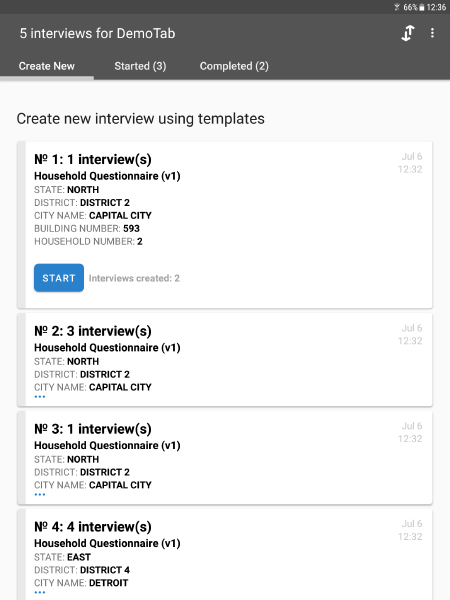Viewport: 450px width, 600px height.
Task: Expand details dots on assignment № 4
Action: tap(40, 593)
